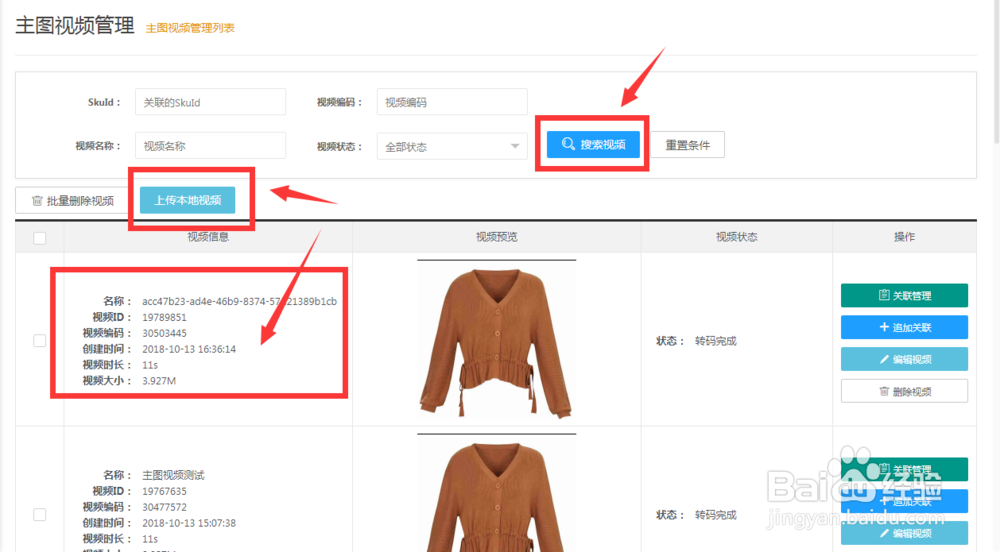Focus the SkuId input field
1000x552 pixels.
pyautogui.click(x=210, y=102)
